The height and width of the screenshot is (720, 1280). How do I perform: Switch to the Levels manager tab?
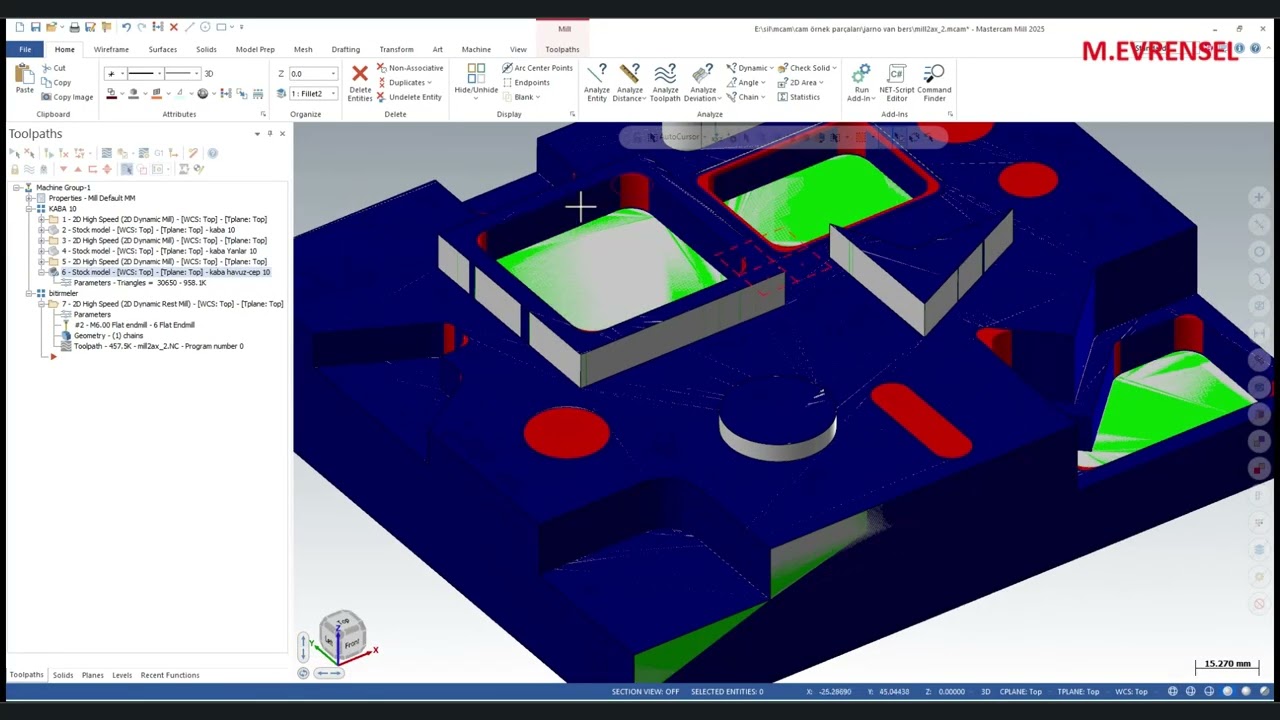[122, 675]
